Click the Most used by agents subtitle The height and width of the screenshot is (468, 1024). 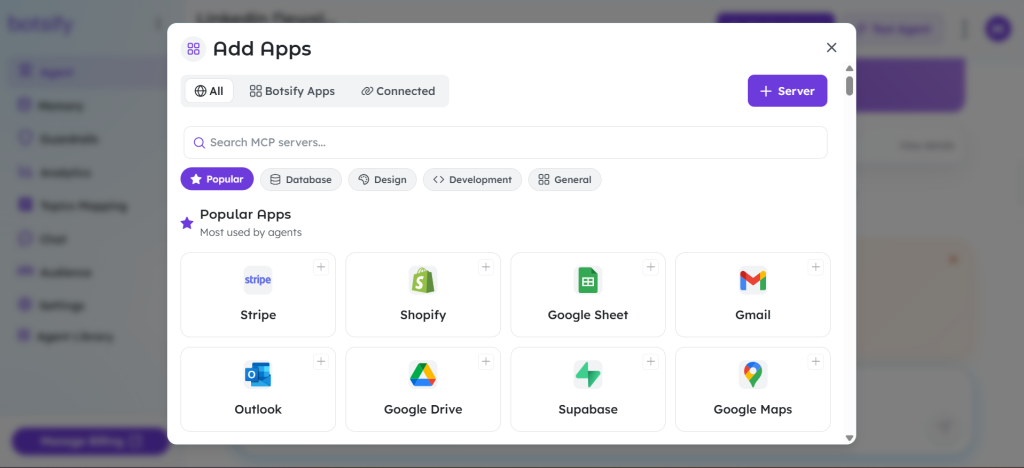tap(251, 232)
